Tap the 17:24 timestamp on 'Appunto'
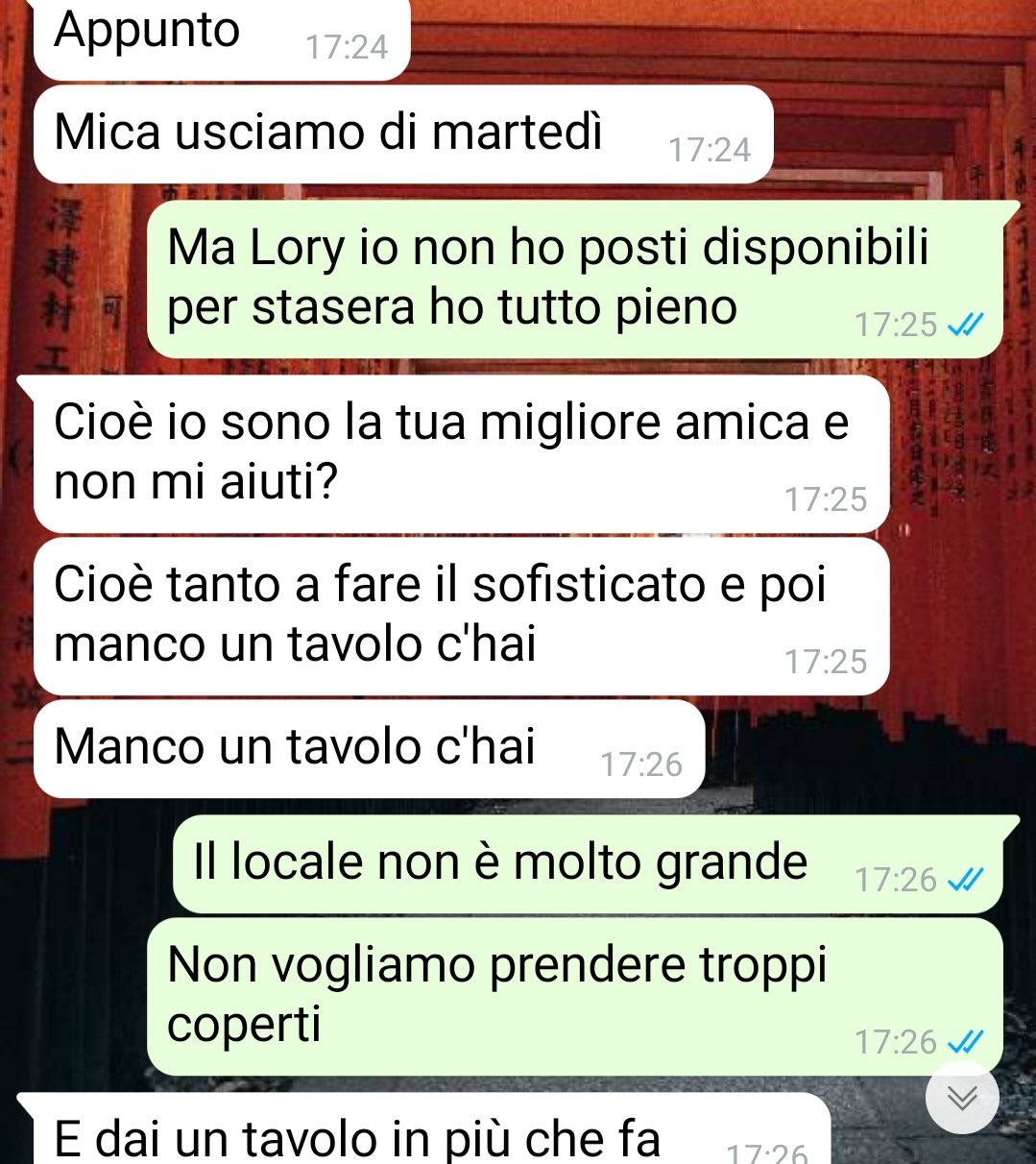The width and height of the screenshot is (1036, 1164). 347,46
